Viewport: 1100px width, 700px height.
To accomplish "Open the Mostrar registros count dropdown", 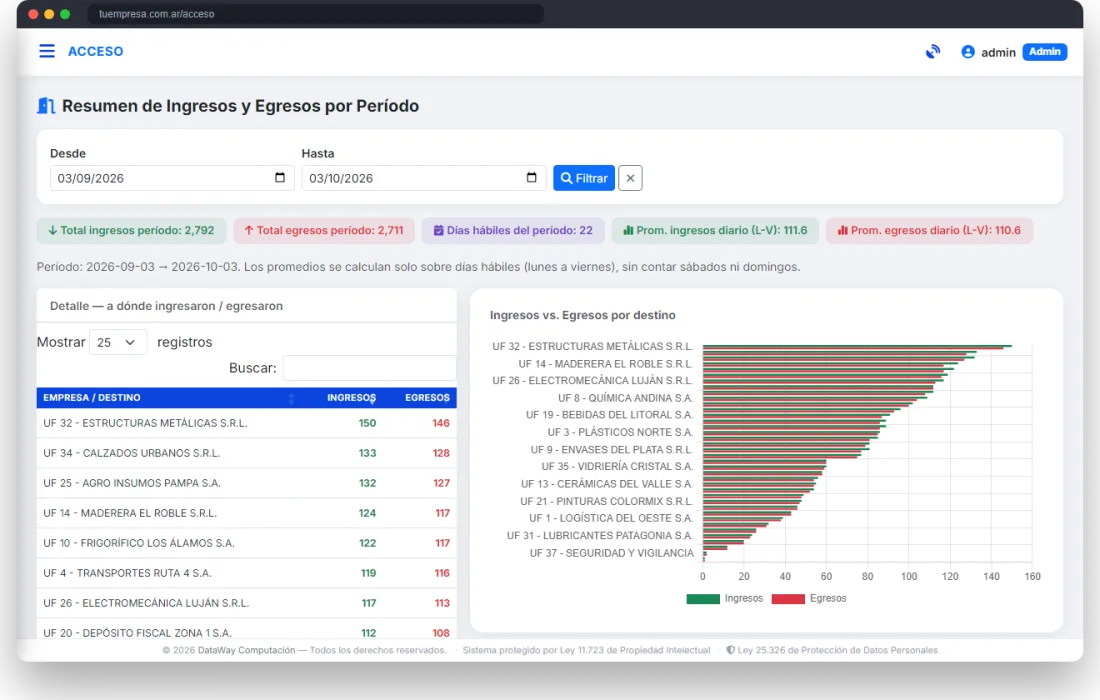I will point(118,342).
